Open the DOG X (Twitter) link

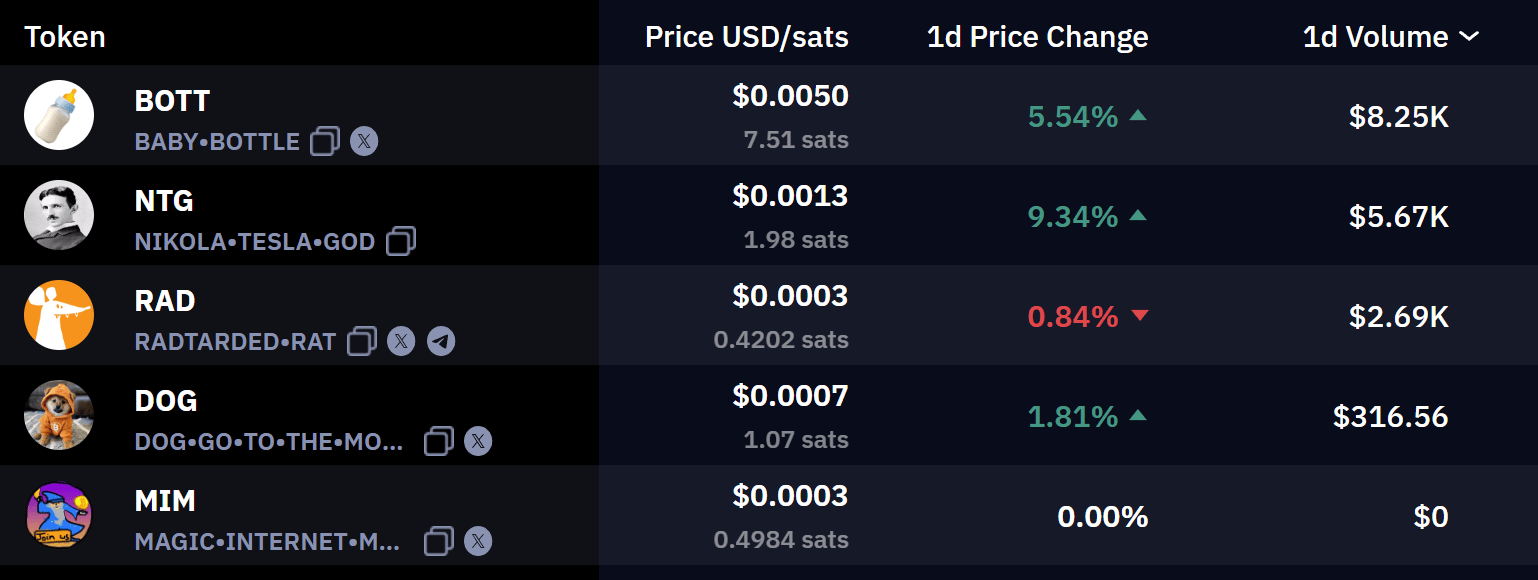point(478,441)
